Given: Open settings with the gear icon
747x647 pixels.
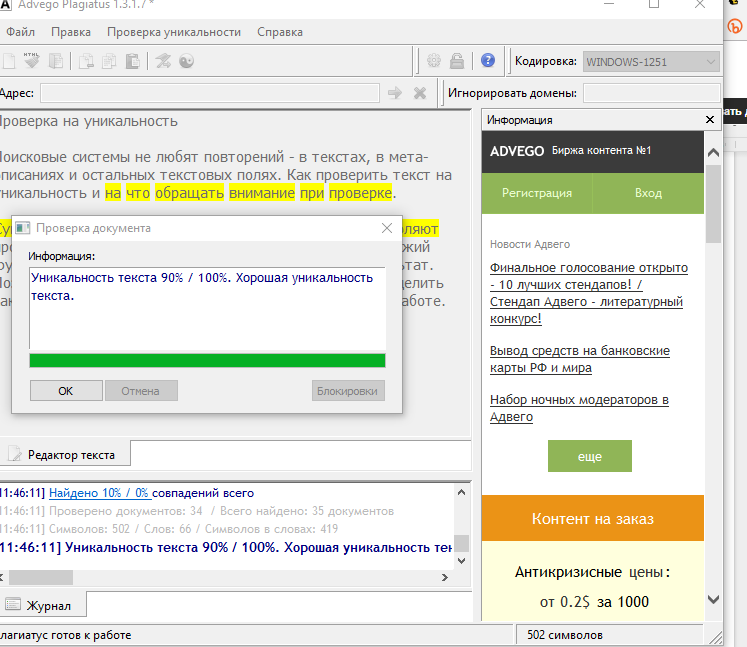Looking at the screenshot, I should click(434, 61).
